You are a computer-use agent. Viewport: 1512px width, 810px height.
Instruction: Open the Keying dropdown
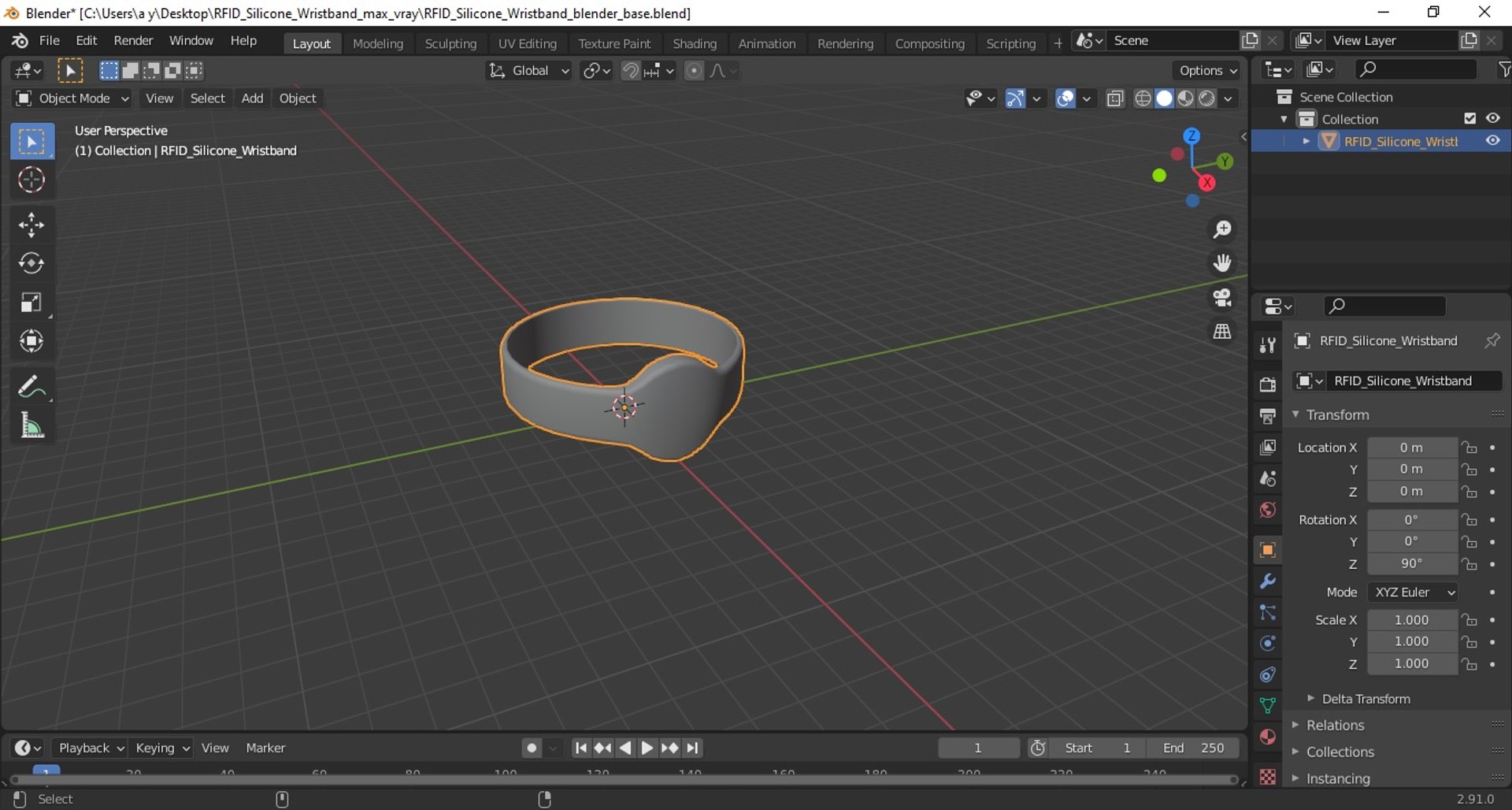click(x=162, y=748)
